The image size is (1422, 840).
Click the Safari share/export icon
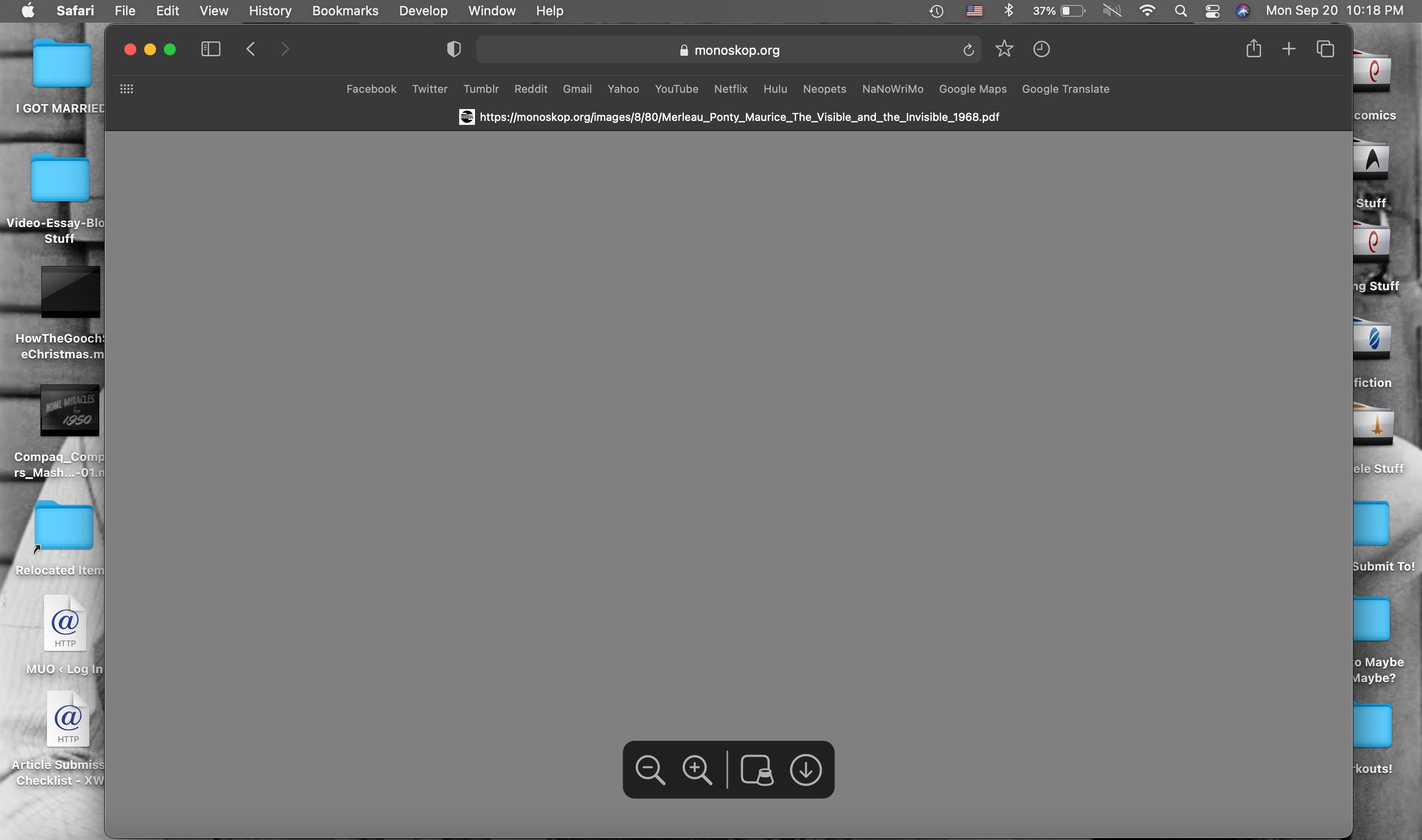point(1254,48)
